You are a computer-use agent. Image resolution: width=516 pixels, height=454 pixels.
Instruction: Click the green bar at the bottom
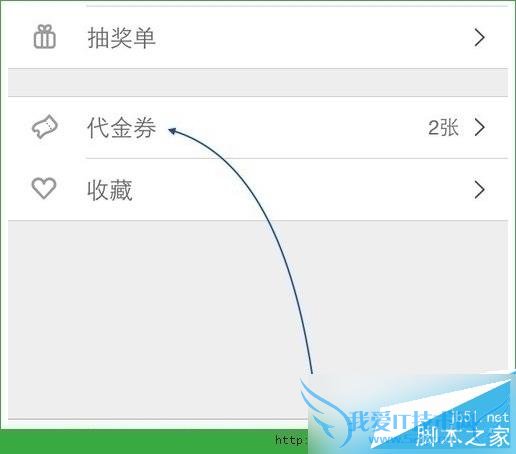tap(154, 441)
